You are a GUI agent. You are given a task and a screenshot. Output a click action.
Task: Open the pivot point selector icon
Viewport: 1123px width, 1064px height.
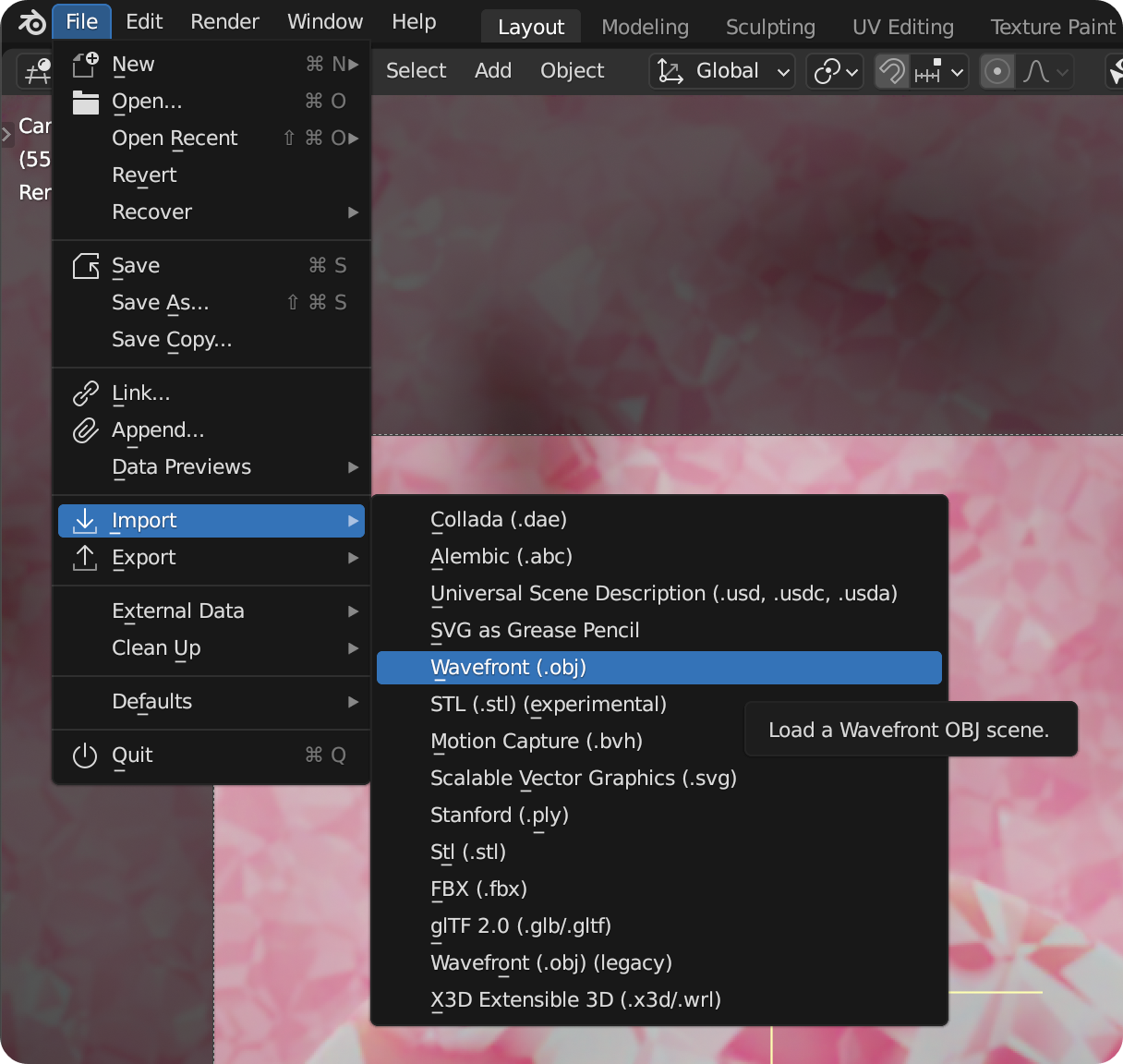point(835,71)
